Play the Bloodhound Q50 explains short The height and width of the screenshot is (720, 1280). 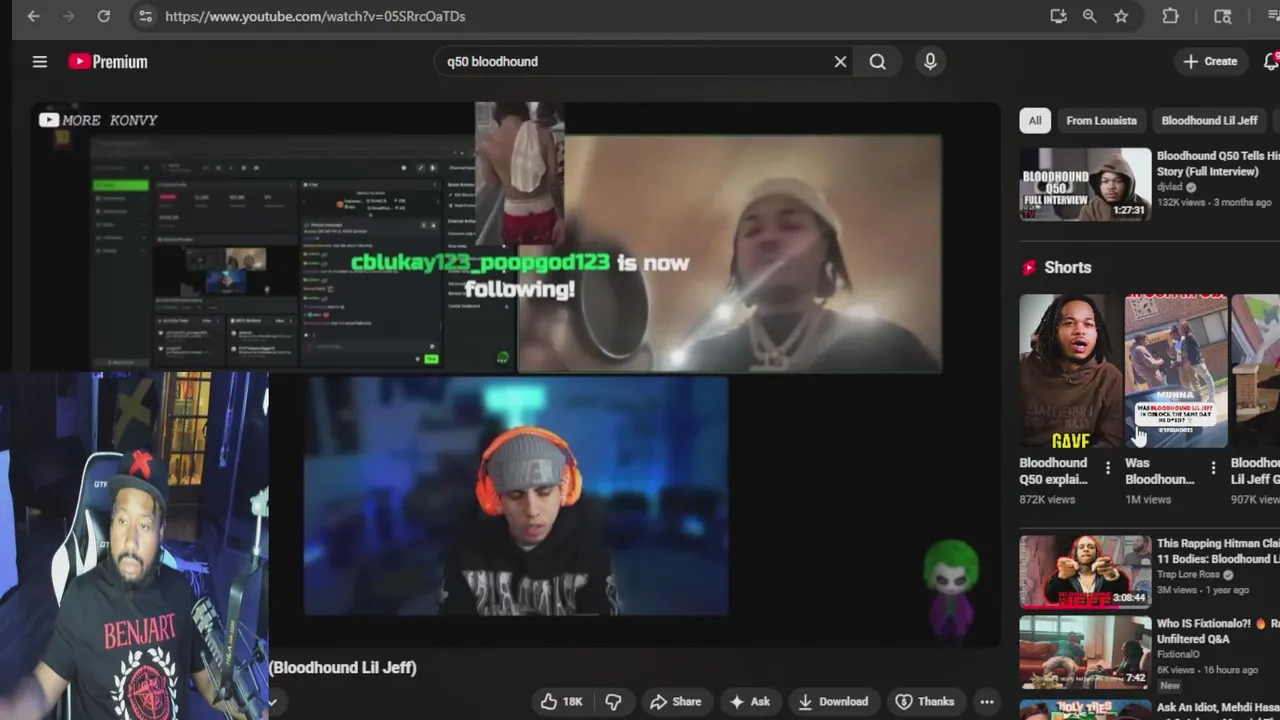point(1071,370)
